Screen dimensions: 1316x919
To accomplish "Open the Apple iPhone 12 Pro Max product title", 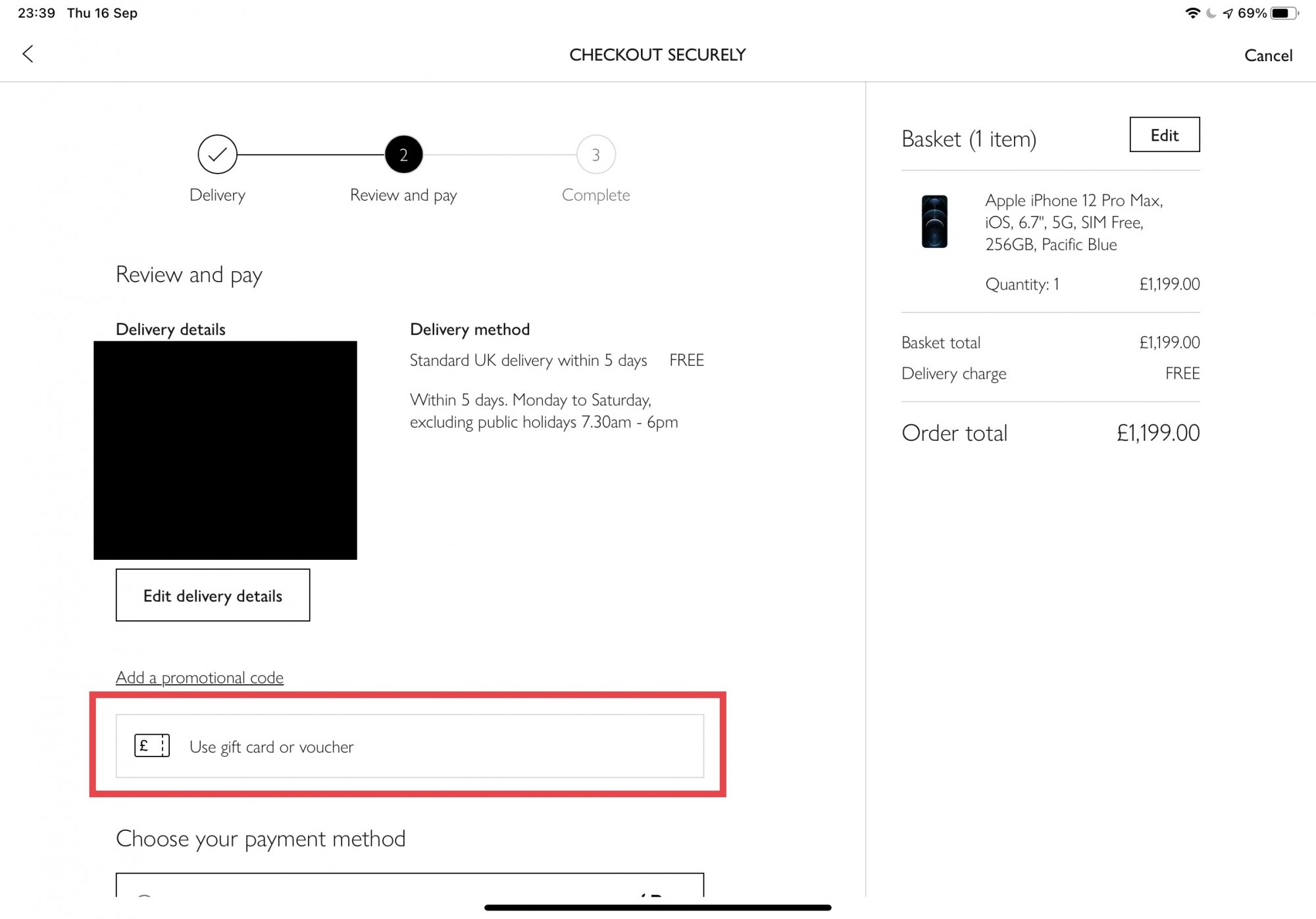I will click(x=1074, y=222).
